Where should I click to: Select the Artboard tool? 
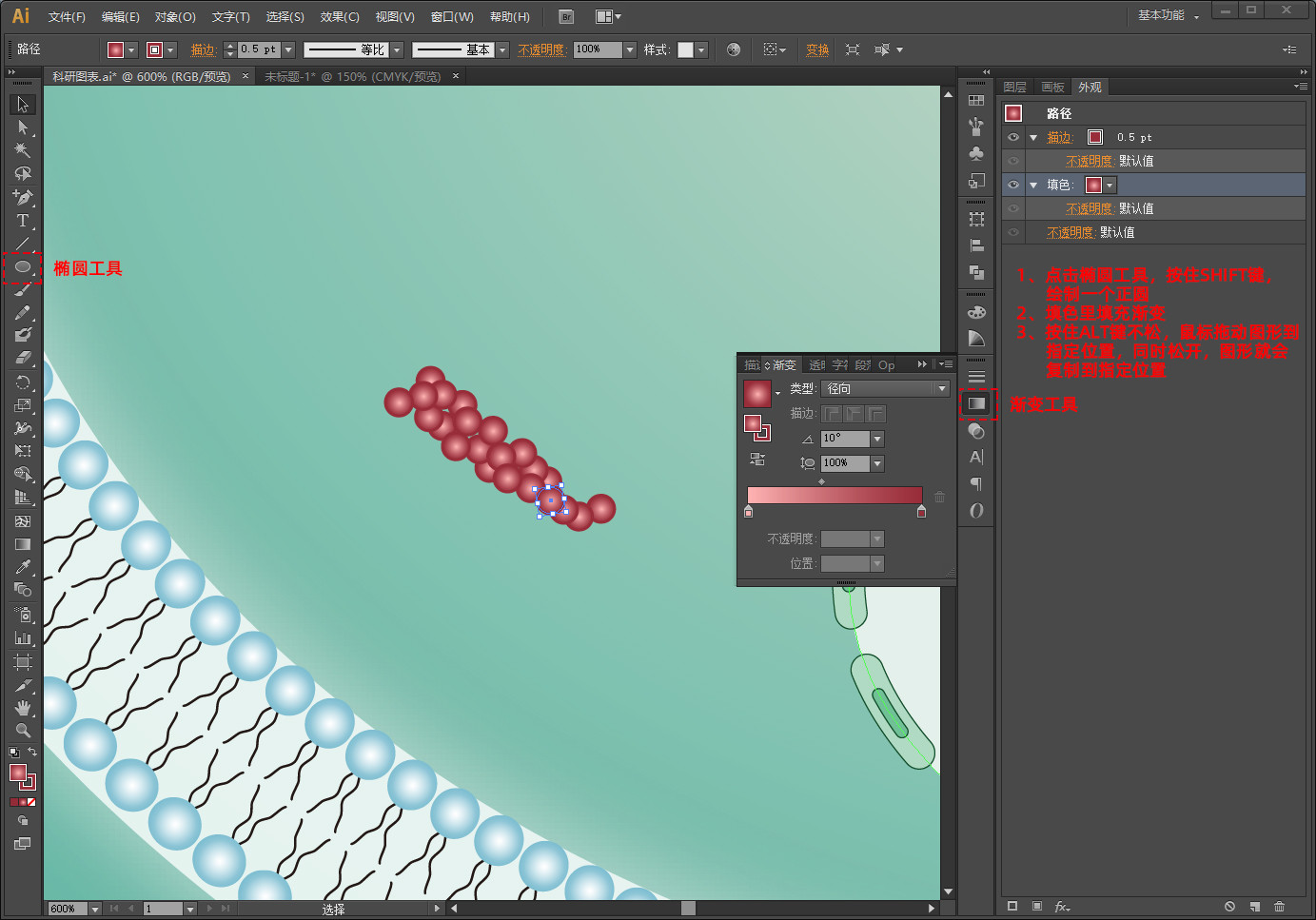click(23, 661)
